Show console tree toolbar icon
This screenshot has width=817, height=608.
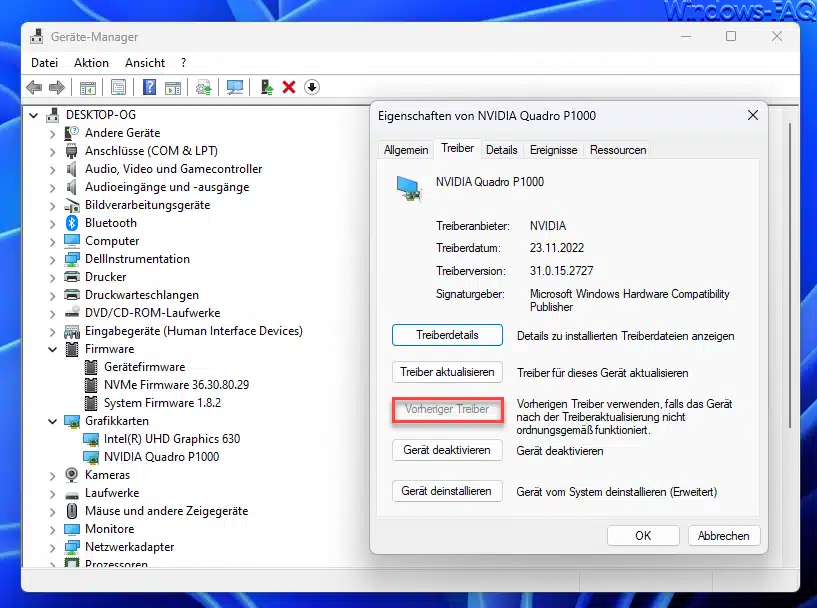click(88, 88)
